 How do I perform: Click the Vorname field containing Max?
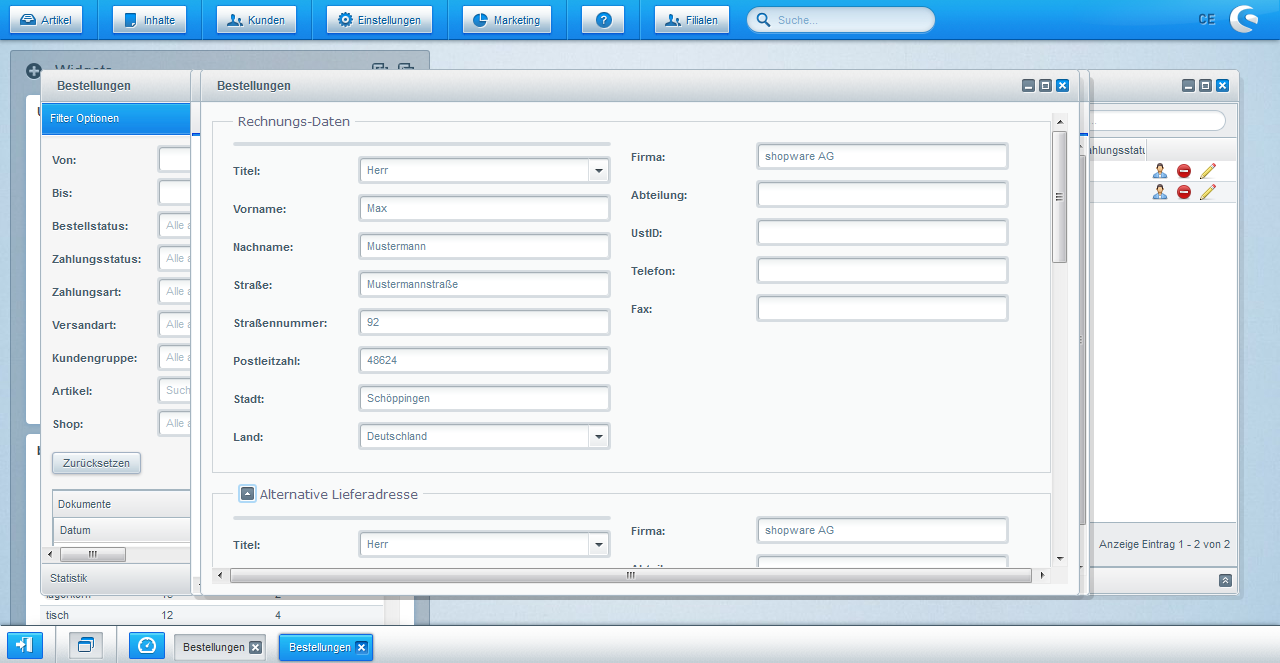coord(484,209)
